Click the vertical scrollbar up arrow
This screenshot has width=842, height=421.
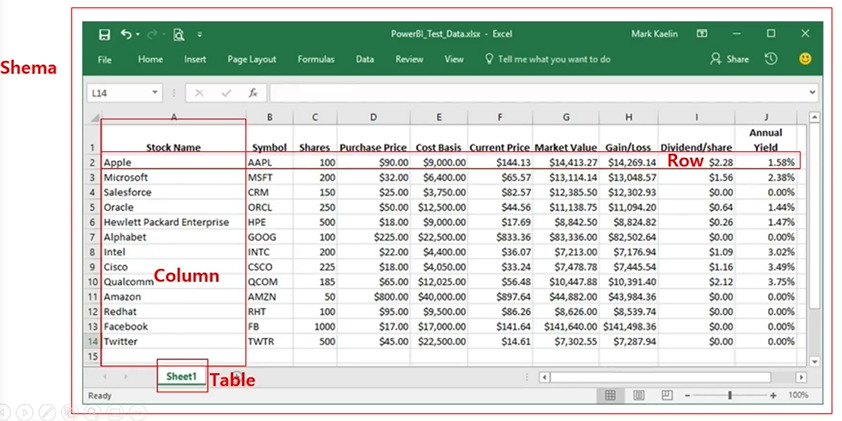click(x=814, y=117)
